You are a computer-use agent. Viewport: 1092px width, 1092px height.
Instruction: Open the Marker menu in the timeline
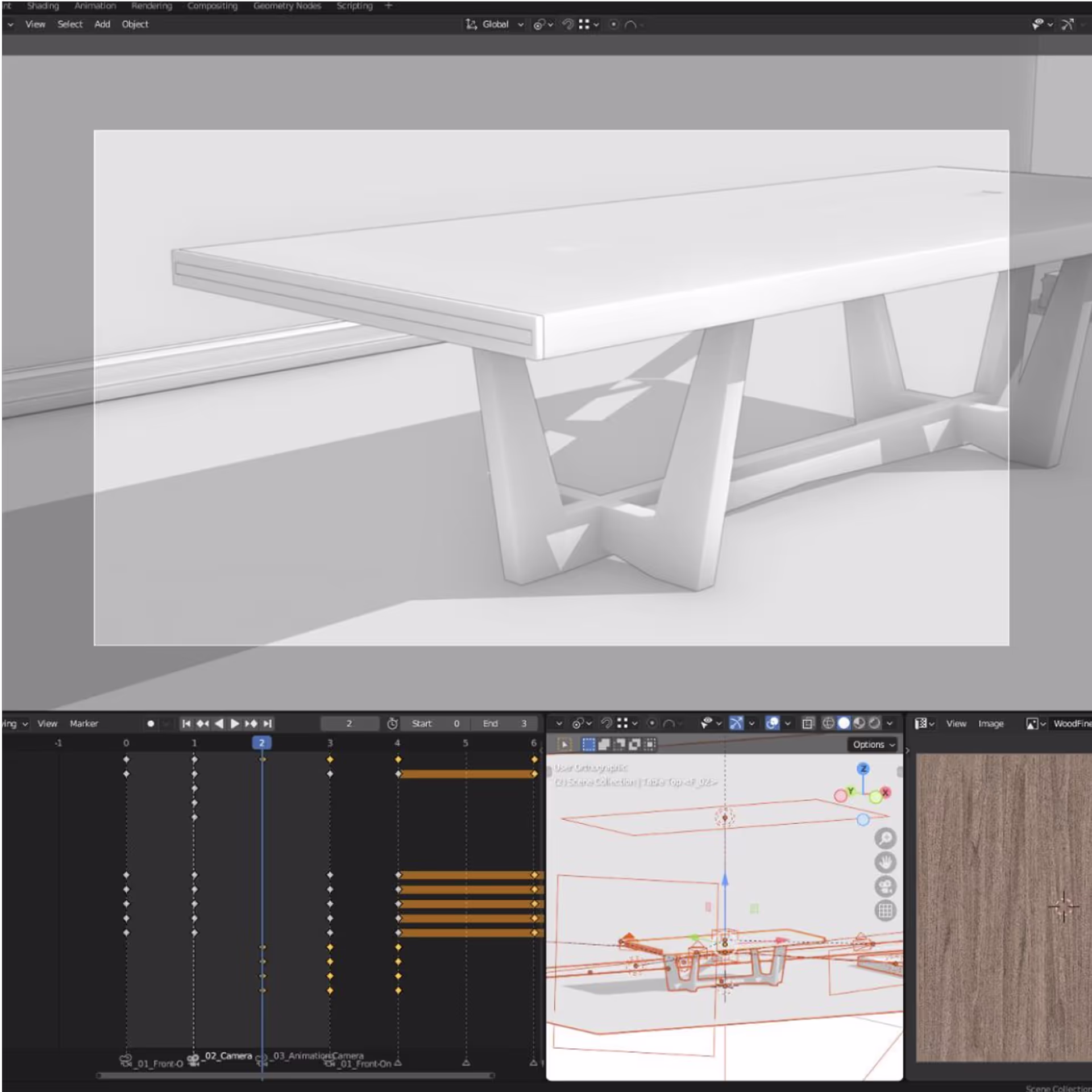[84, 724]
